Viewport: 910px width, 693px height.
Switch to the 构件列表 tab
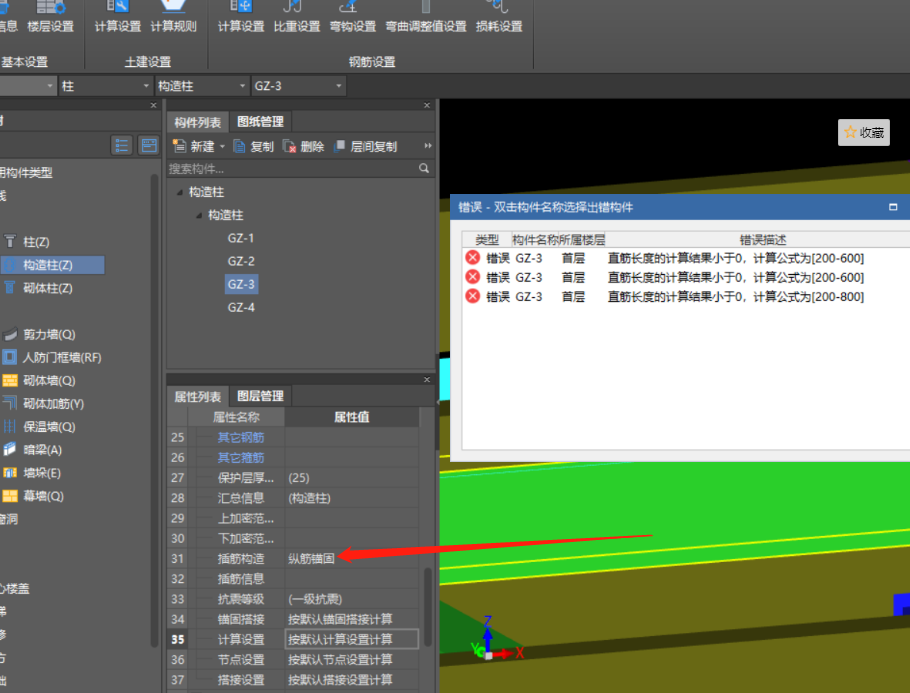[198, 122]
